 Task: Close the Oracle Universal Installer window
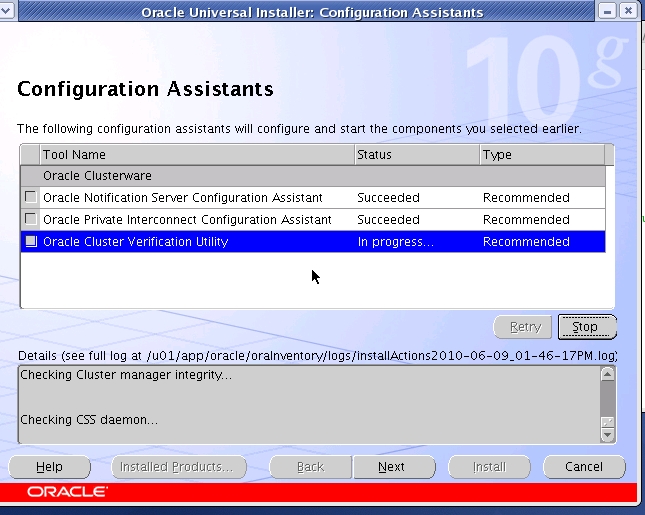[x=628, y=11]
